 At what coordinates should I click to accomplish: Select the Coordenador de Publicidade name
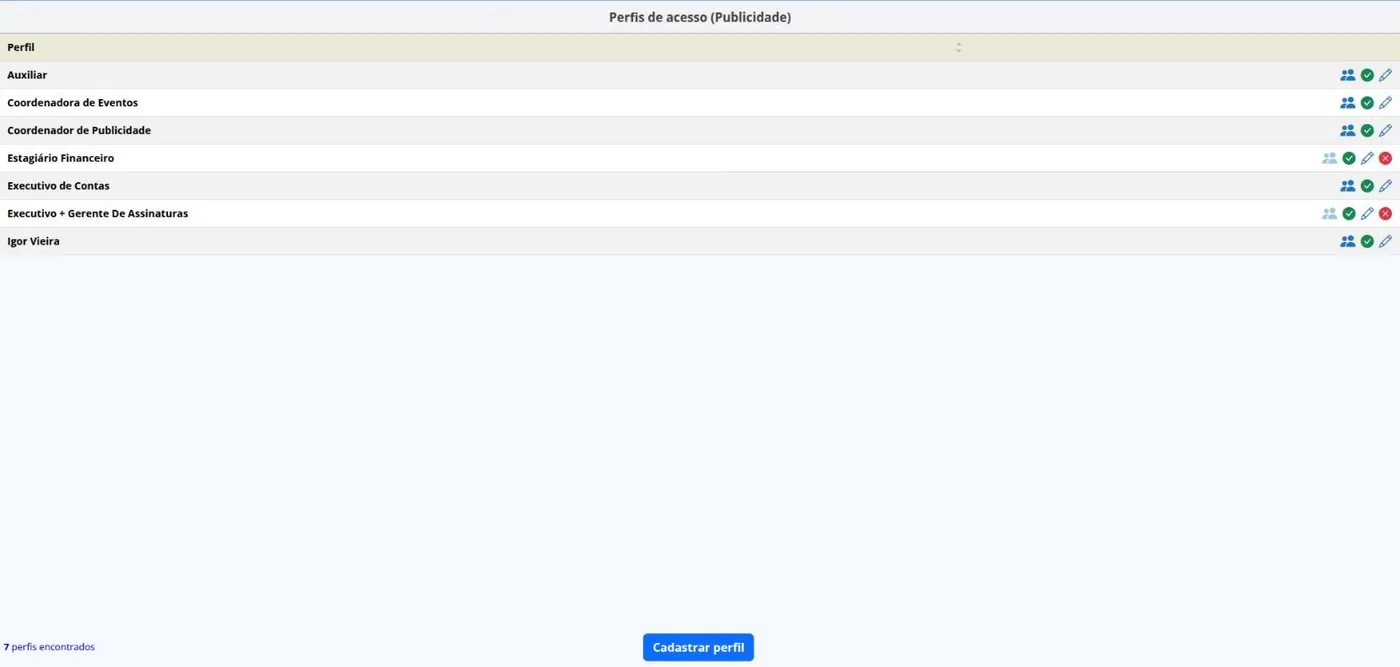point(79,131)
